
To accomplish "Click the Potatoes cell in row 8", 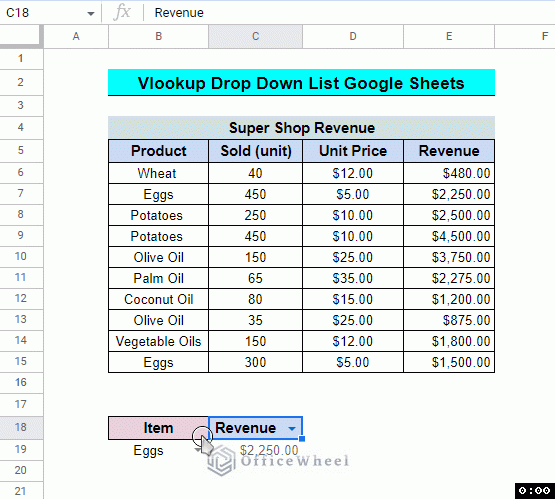I will coord(158,215).
